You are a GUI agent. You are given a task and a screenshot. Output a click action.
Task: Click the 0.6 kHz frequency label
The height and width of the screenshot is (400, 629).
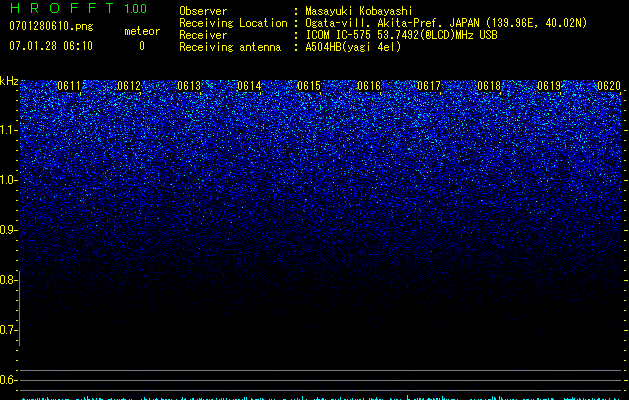(x=8, y=380)
